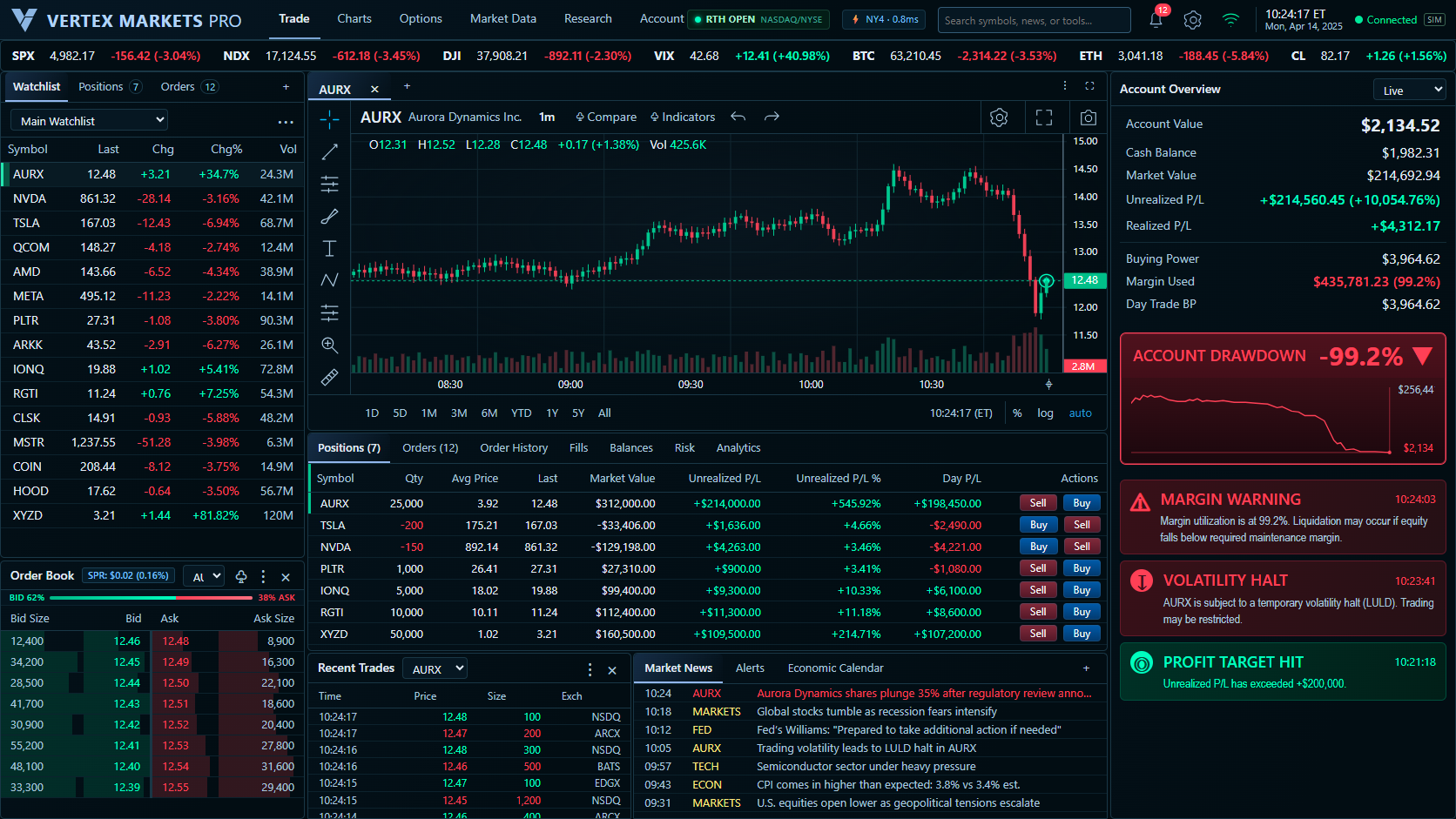Toggle percent scale on the chart
Image resolution: width=1456 pixels, height=819 pixels.
pyautogui.click(x=1017, y=413)
